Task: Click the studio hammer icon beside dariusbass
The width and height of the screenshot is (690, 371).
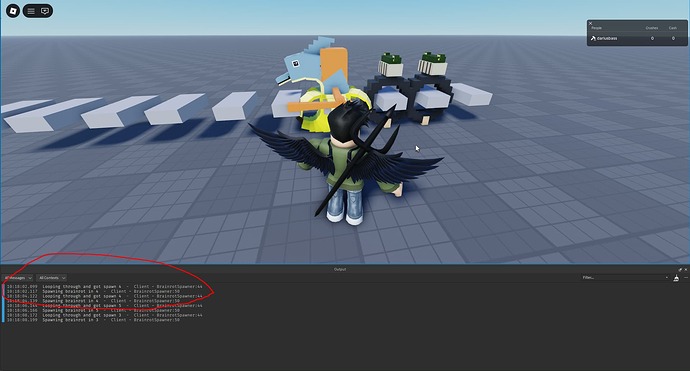Action: click(593, 38)
